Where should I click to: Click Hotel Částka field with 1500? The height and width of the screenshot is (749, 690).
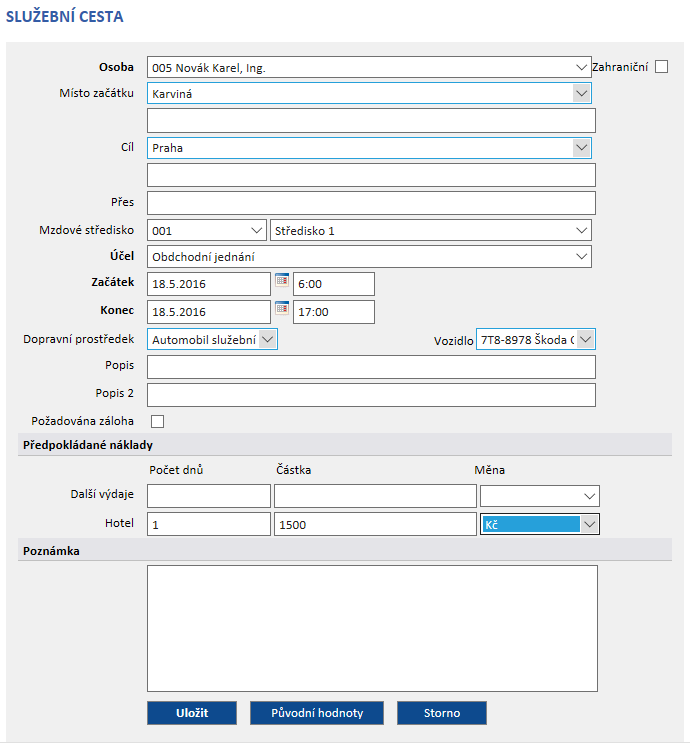tap(375, 524)
